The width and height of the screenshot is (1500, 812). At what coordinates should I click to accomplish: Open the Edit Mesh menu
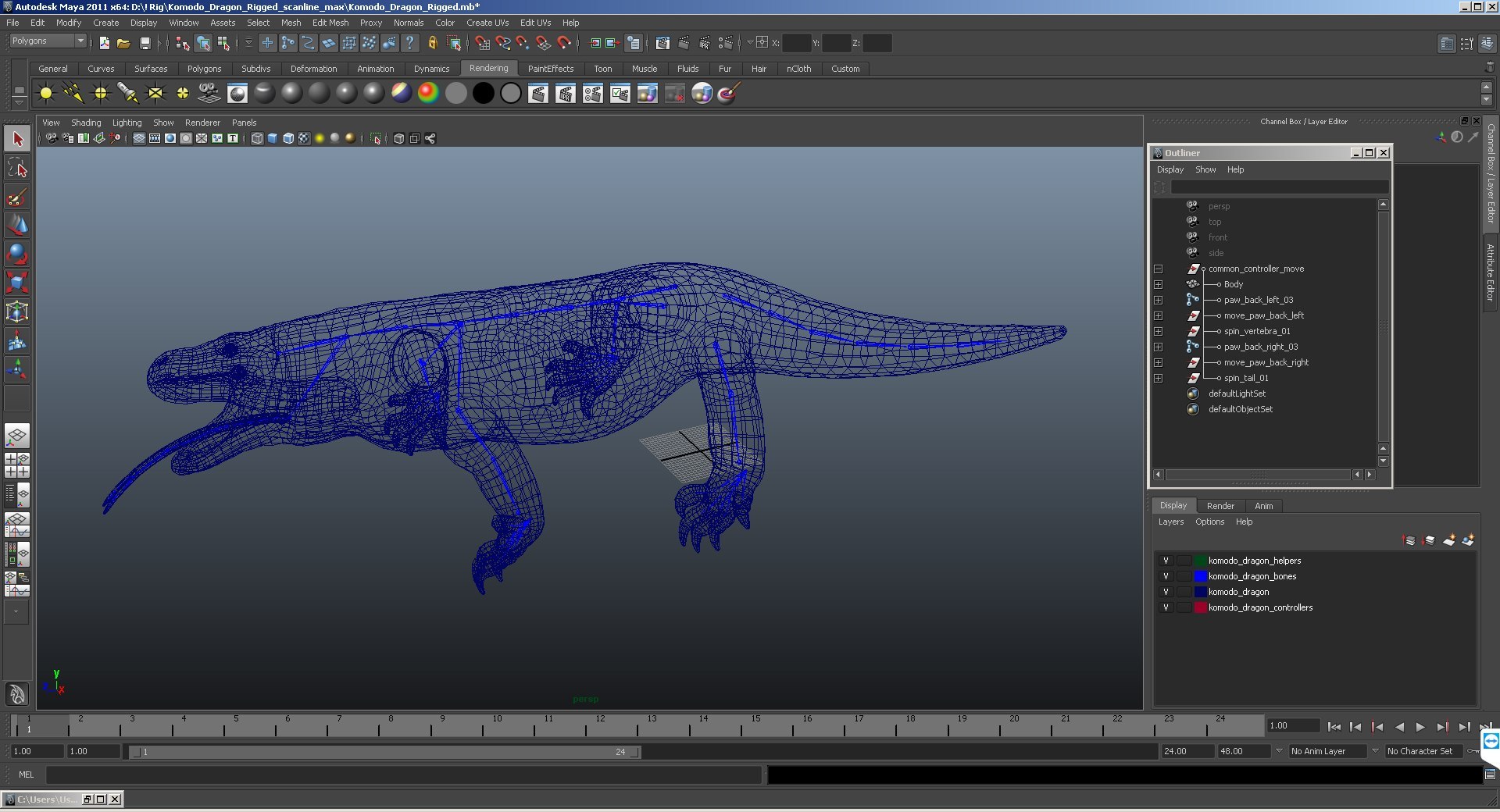pos(330,23)
